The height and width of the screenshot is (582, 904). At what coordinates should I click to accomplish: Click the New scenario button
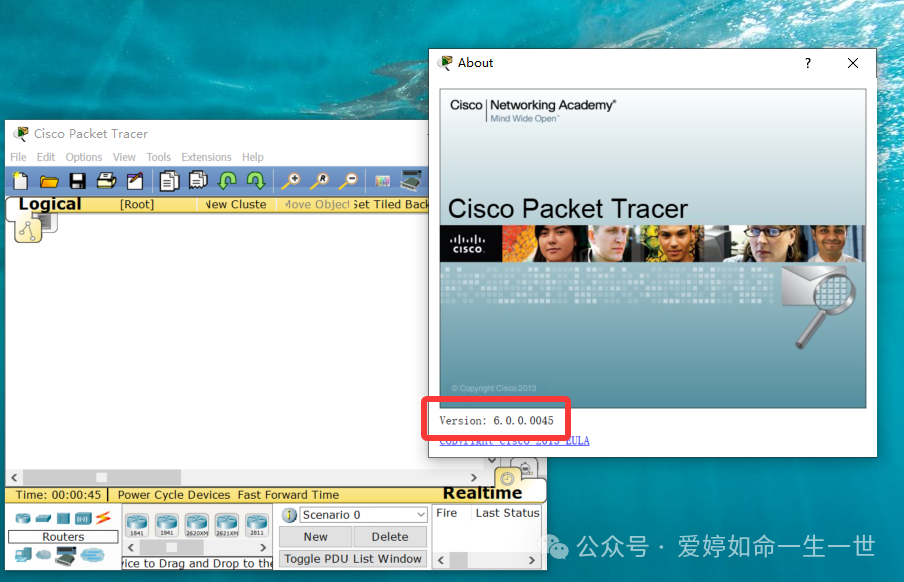[x=315, y=537]
